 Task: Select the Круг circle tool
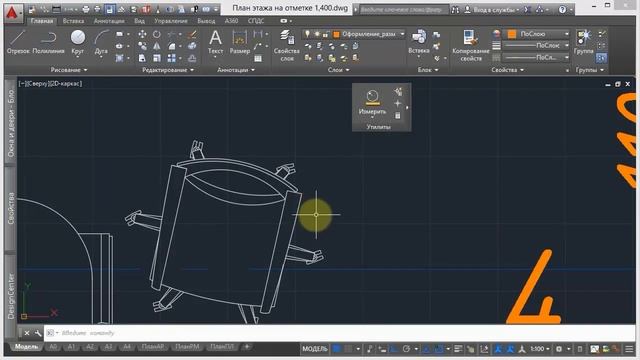(78, 42)
